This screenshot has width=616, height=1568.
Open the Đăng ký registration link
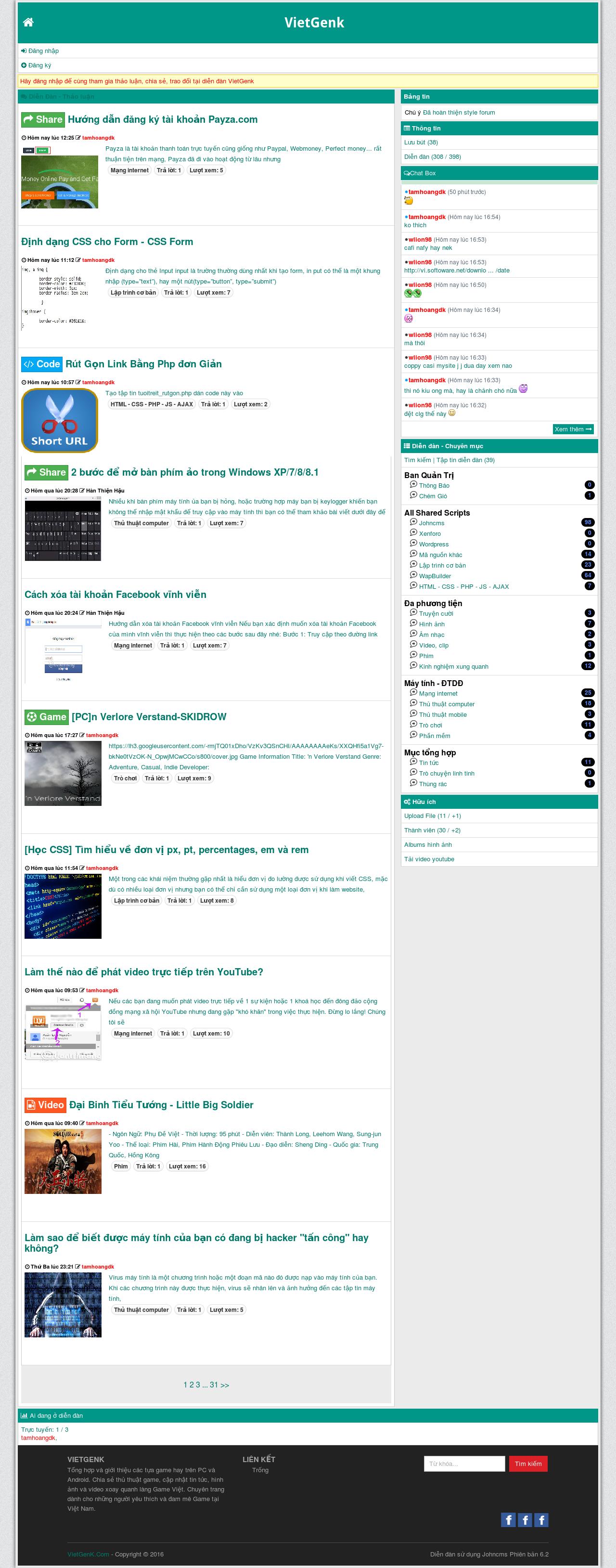pos(39,66)
